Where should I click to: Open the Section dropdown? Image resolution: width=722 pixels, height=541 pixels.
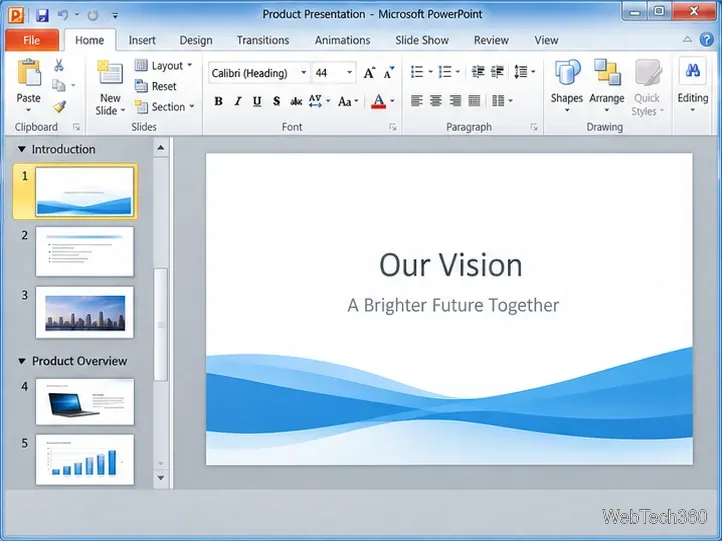[x=164, y=107]
